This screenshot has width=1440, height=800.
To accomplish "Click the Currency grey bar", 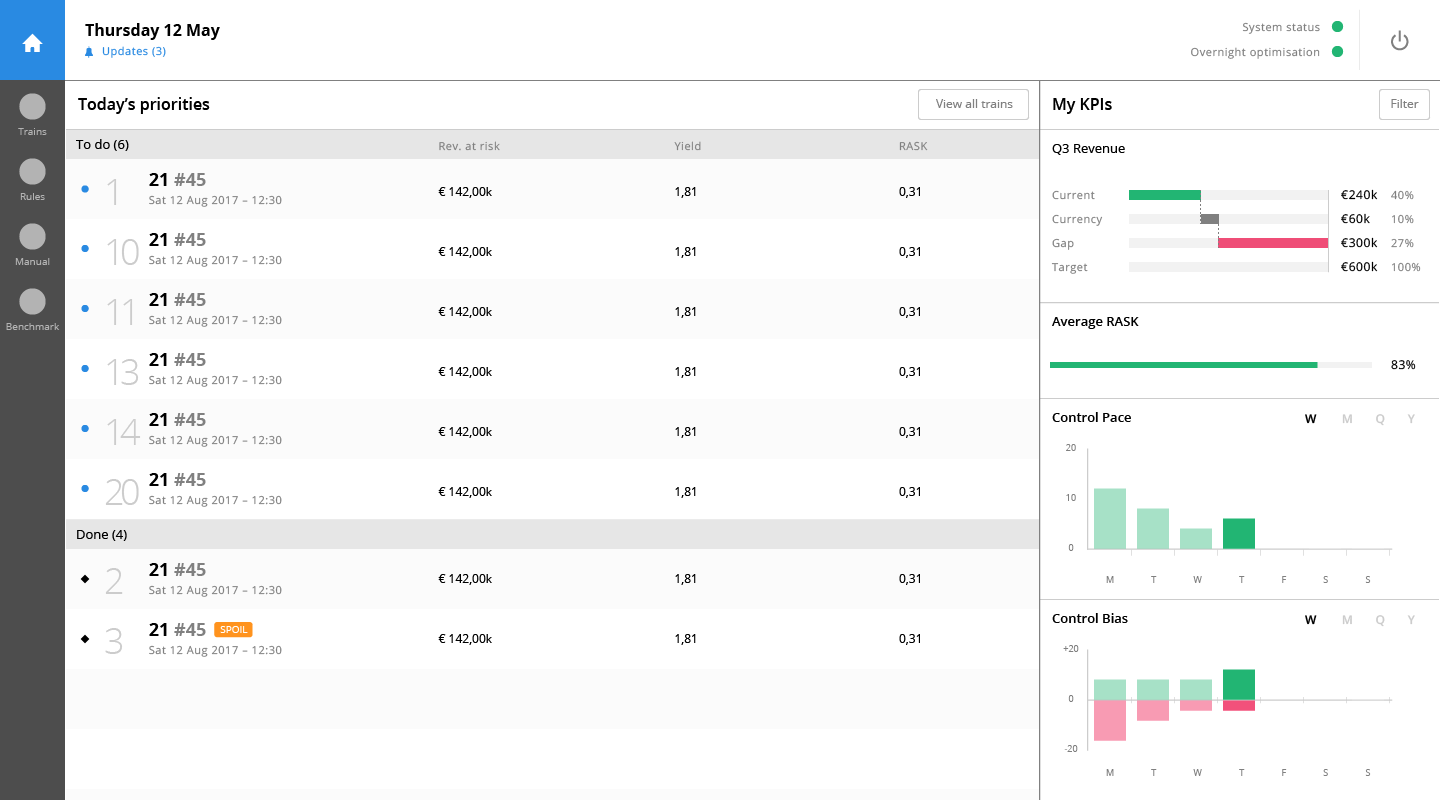I will tap(1210, 219).
